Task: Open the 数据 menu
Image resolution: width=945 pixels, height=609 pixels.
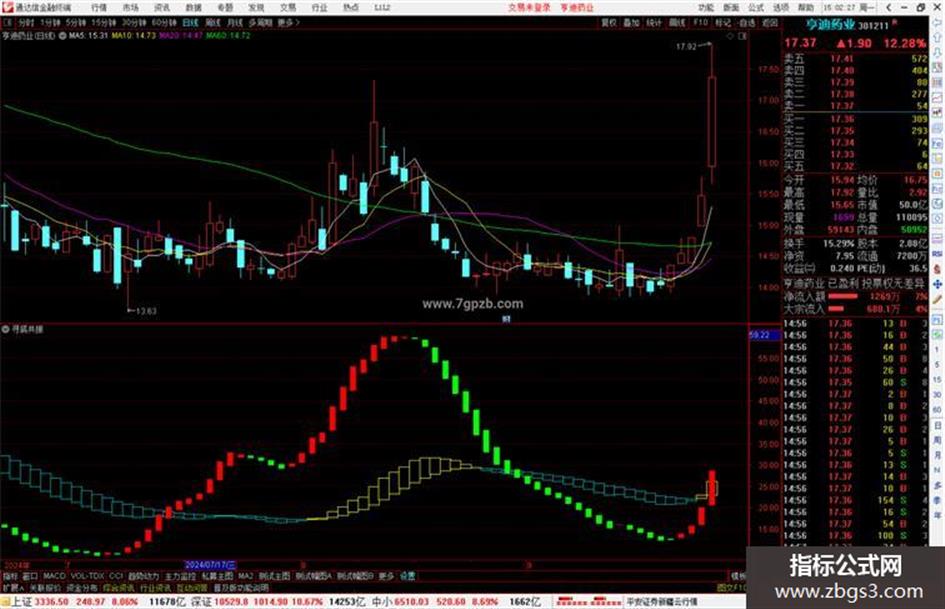Action: click(193, 7)
